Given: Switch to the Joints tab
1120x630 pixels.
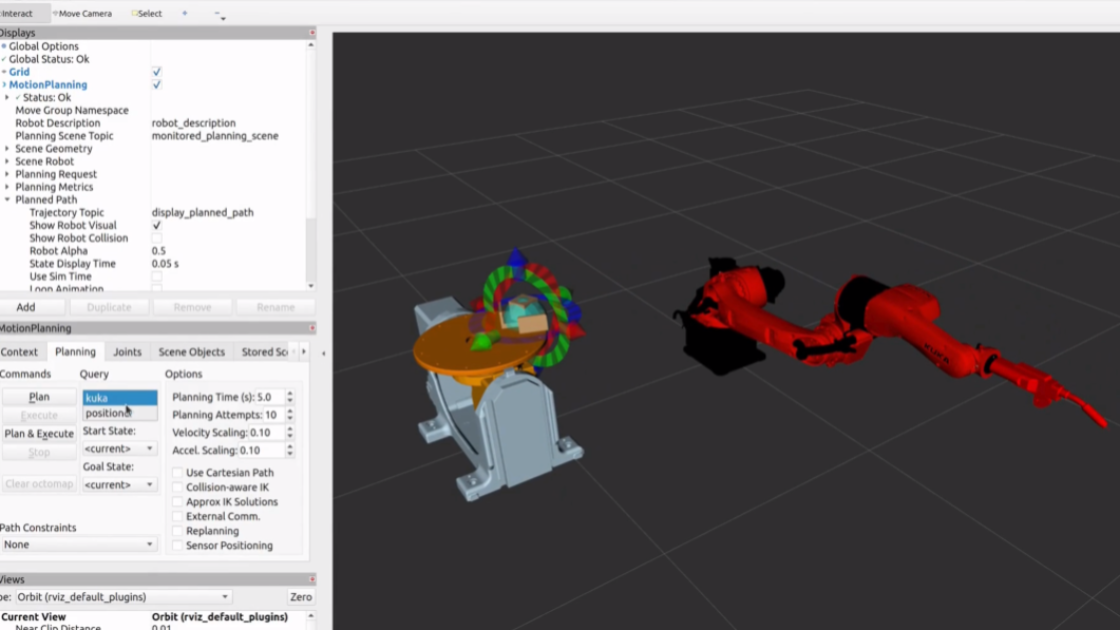Looking at the screenshot, I should click(x=127, y=352).
